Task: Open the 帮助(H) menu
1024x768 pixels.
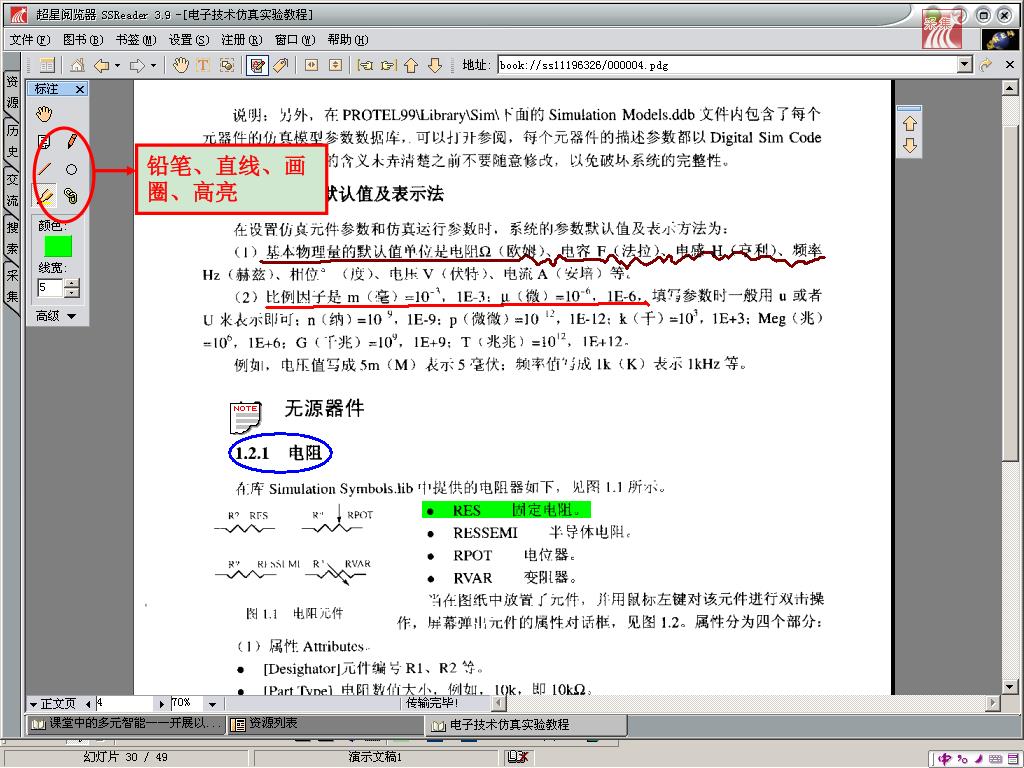Action: [x=347, y=40]
